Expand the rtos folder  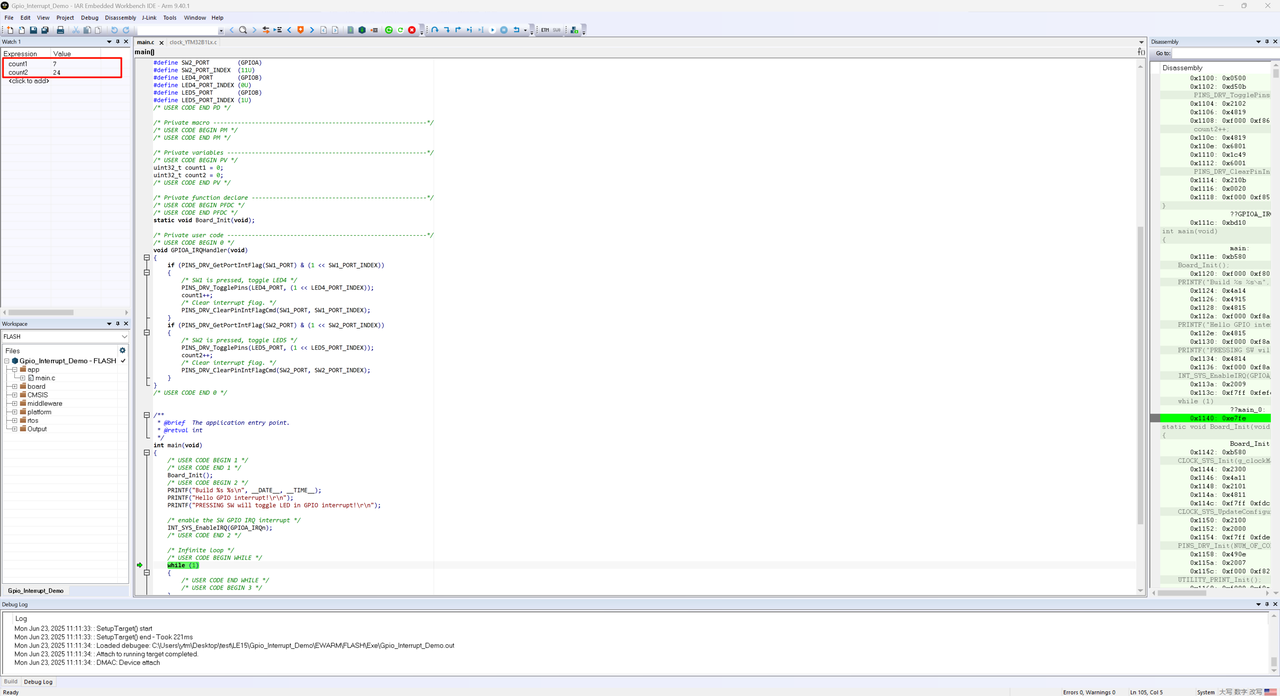(x=15, y=421)
